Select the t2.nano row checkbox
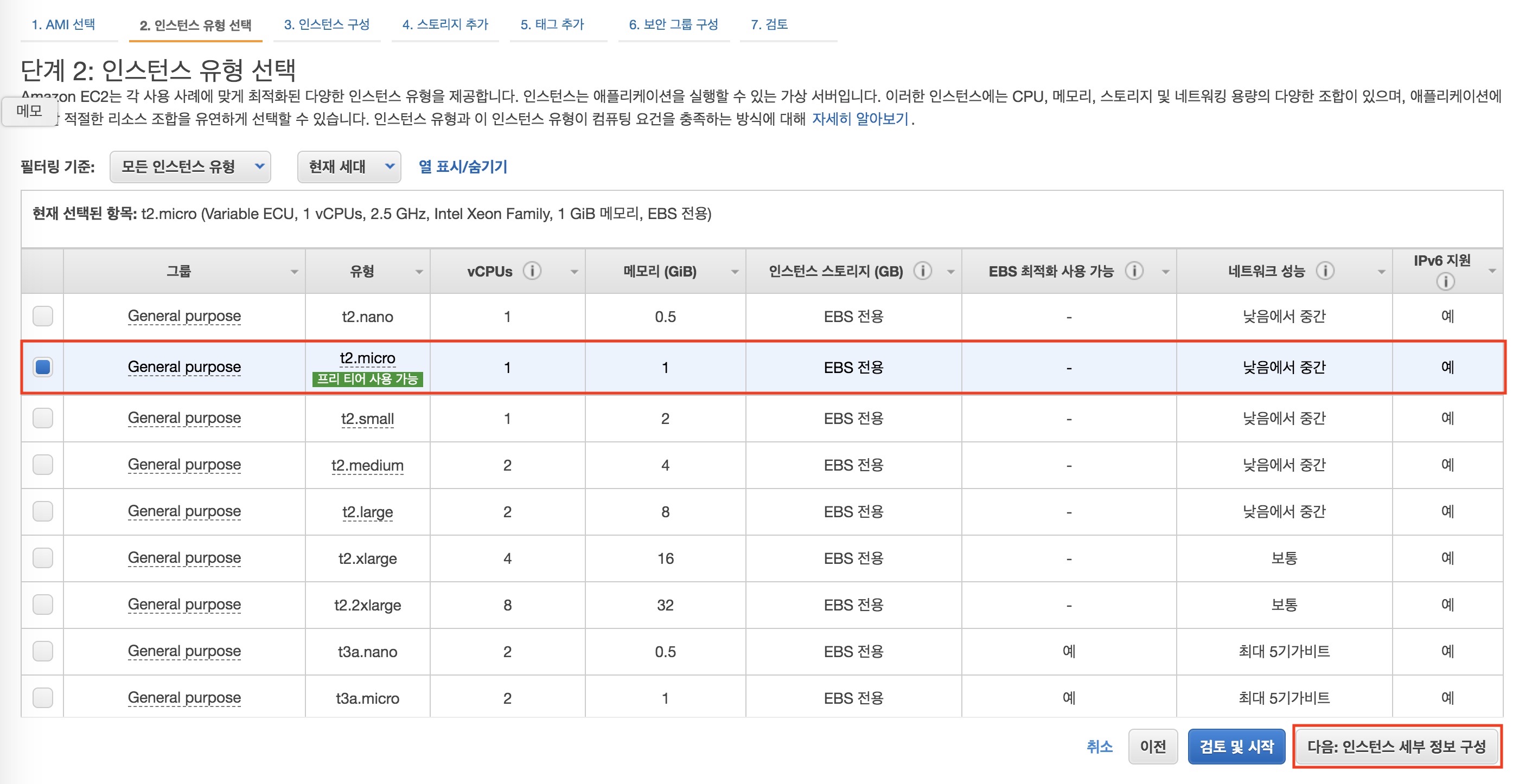 (42, 316)
